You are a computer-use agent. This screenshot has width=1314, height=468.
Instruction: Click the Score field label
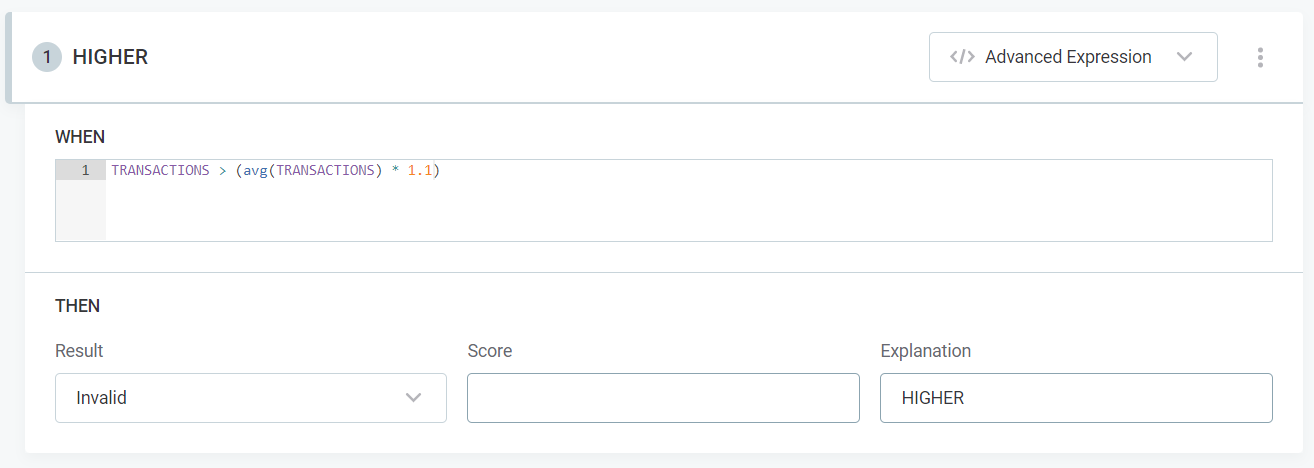pos(489,351)
